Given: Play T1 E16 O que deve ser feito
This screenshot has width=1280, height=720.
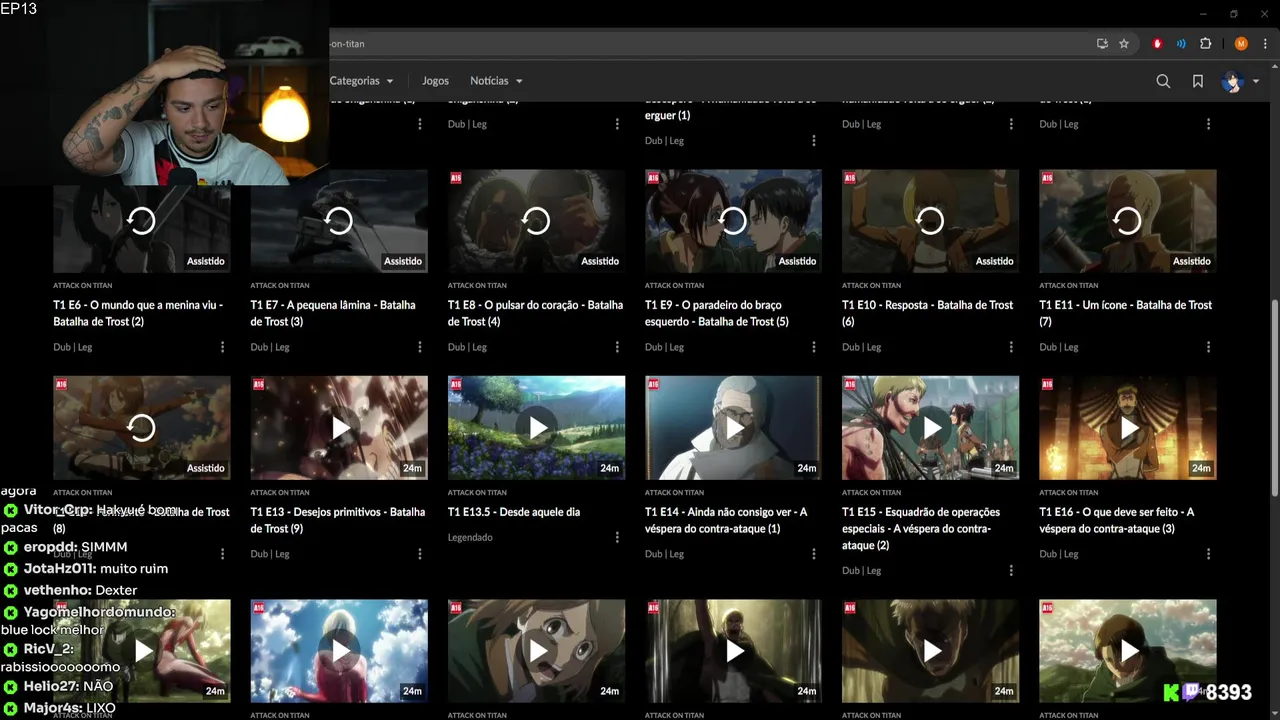Looking at the screenshot, I should coord(1127,428).
